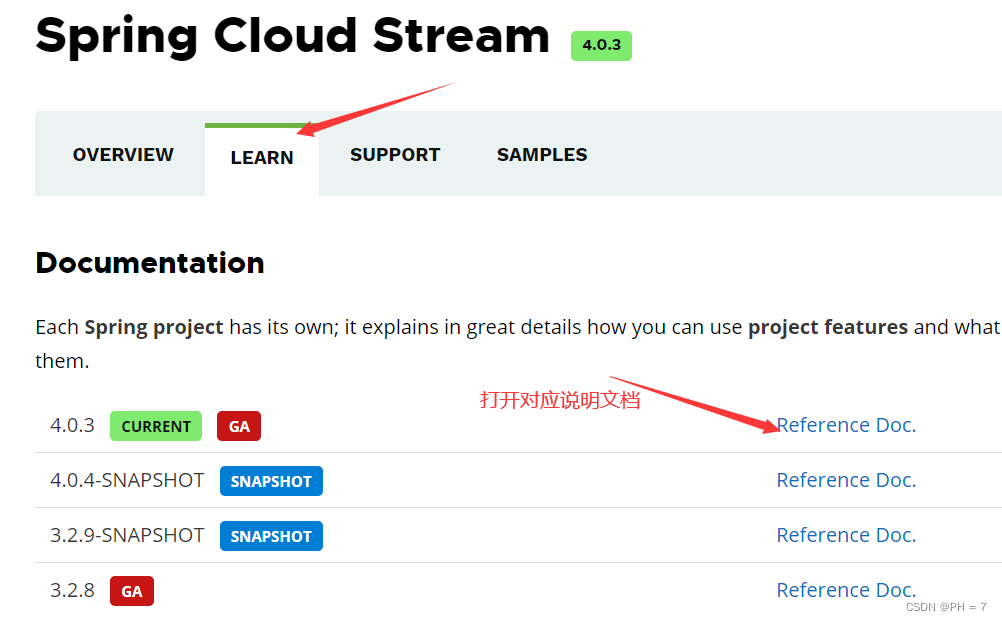Screen dimensions: 1002x621
Task: Open Reference Doc for 4.0.4-SNAPSHOT
Action: point(845,480)
